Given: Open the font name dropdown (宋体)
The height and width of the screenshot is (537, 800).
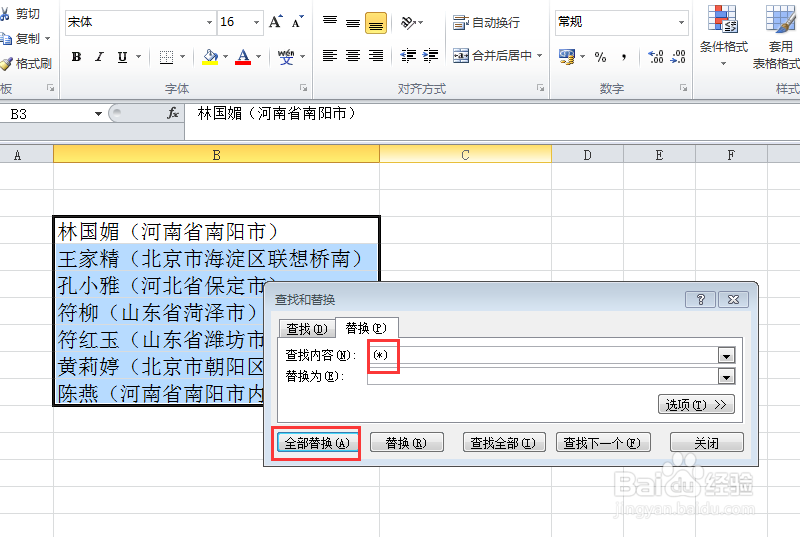Looking at the screenshot, I should click(209, 22).
